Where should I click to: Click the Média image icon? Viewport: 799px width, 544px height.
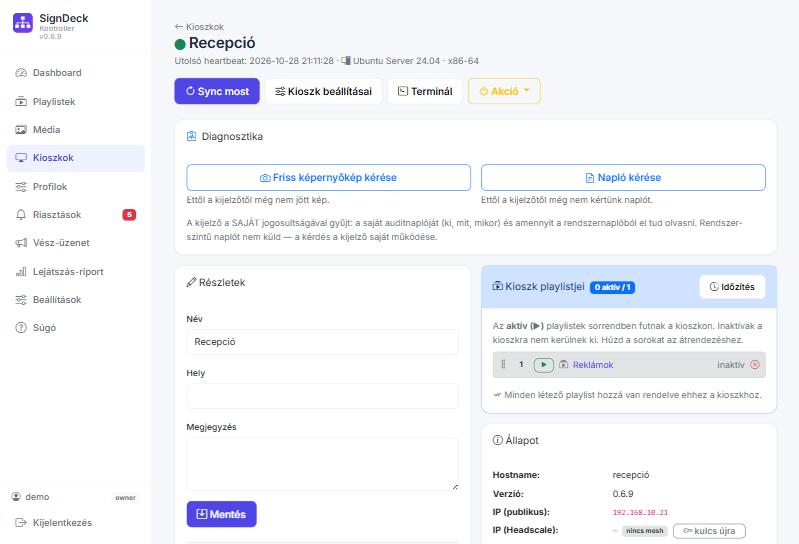pyautogui.click(x=21, y=129)
